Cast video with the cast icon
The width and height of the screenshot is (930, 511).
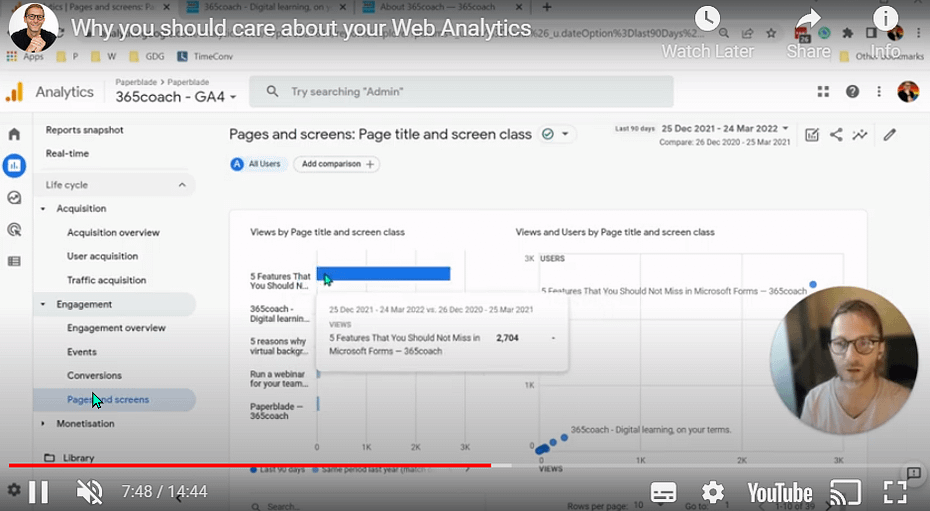tap(845, 492)
